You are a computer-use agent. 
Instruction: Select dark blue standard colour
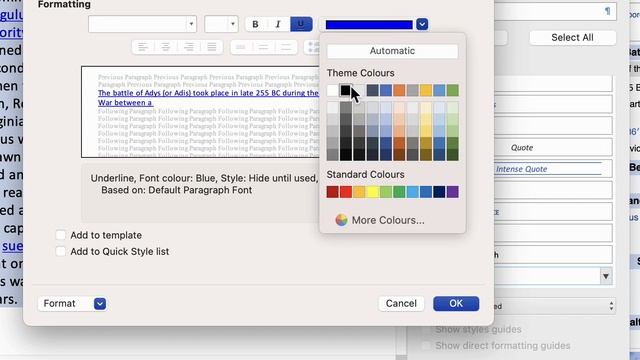pos(439,192)
